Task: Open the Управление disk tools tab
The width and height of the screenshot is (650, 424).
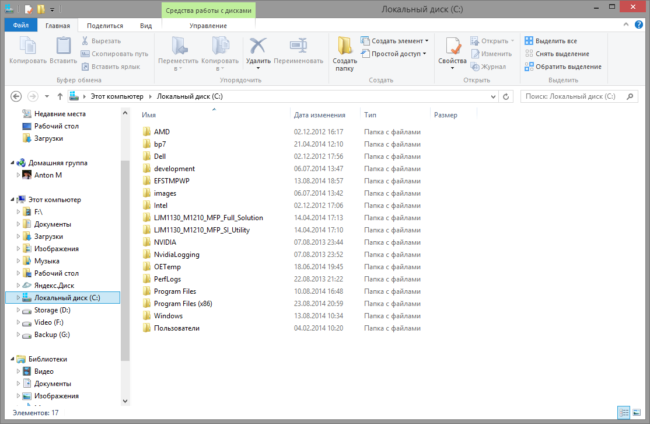Action: click(x=208, y=25)
